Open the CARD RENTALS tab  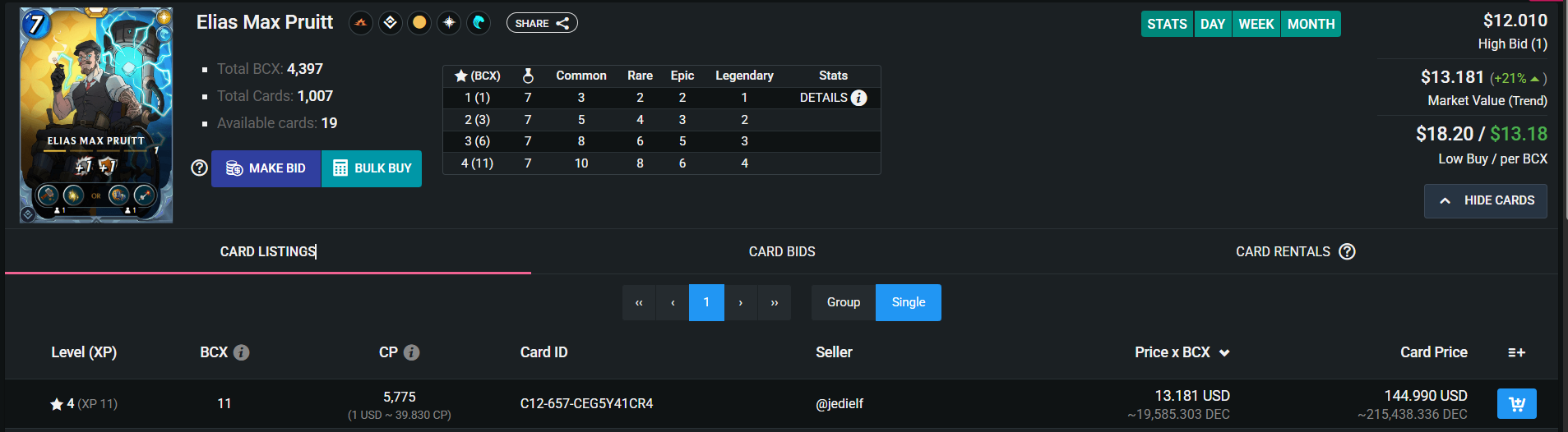pos(1283,251)
